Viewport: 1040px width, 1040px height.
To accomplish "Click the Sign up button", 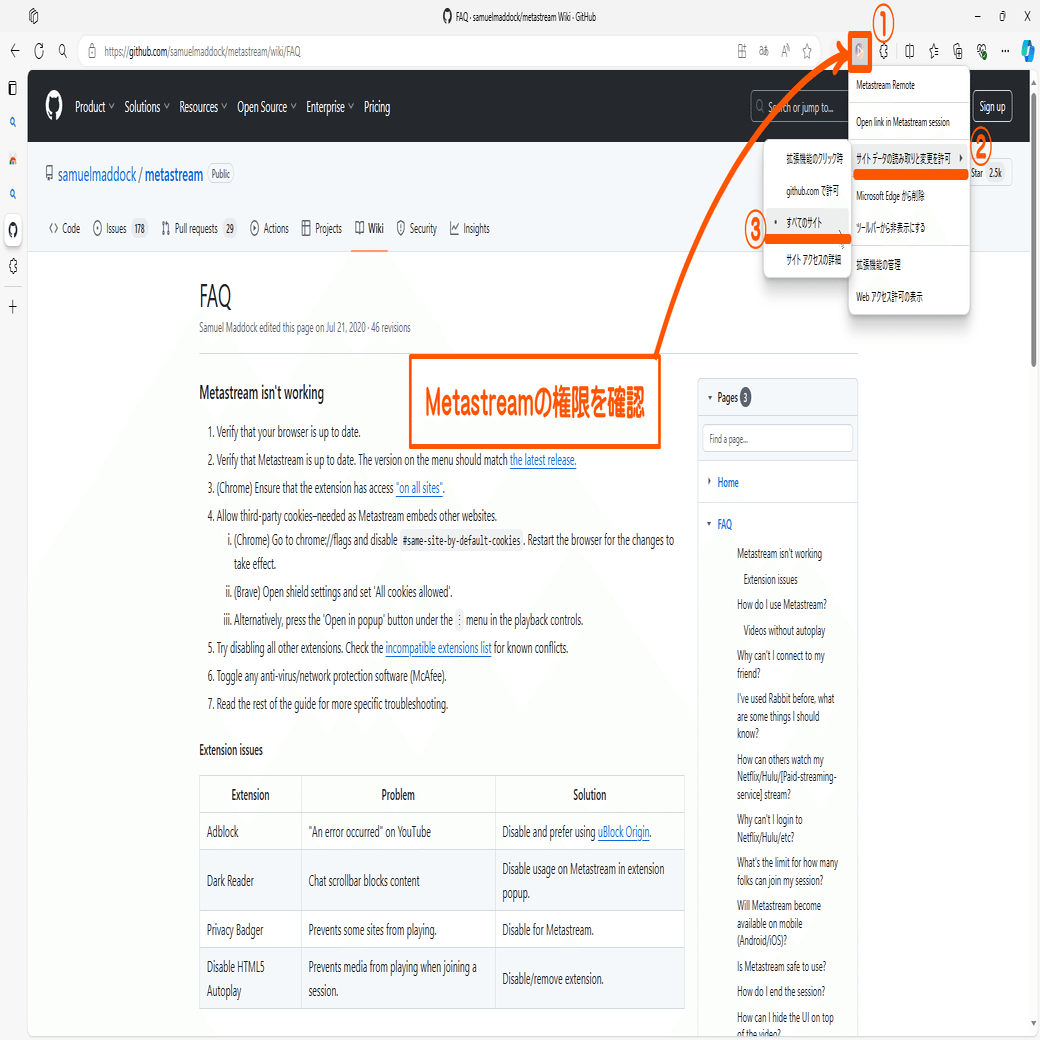I will pyautogui.click(x=992, y=107).
